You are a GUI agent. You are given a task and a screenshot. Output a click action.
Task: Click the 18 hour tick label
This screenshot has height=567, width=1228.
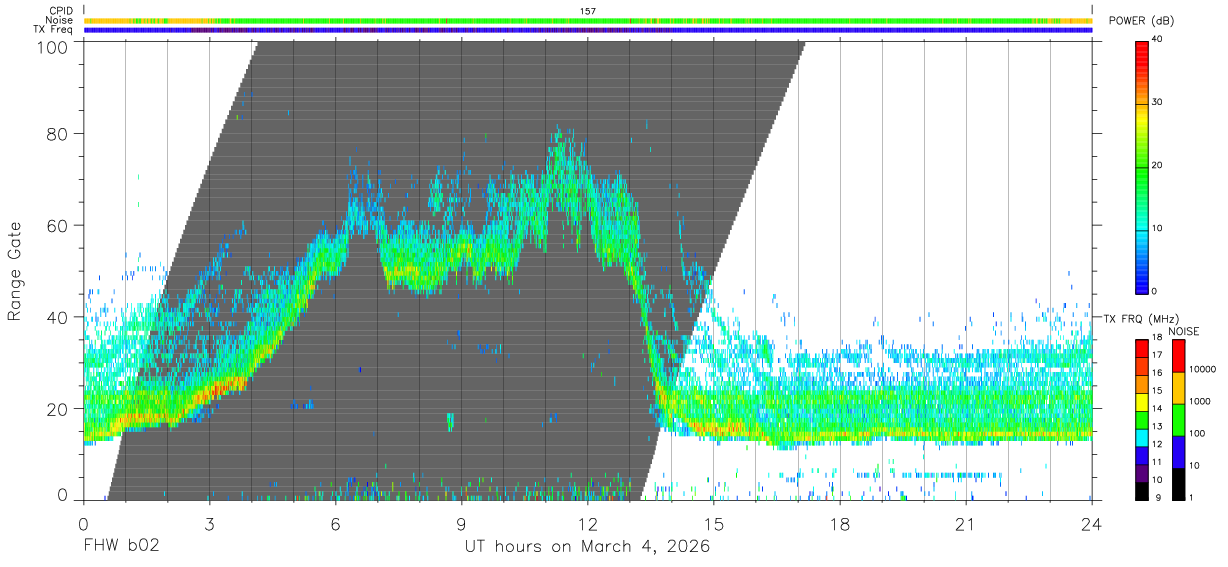[x=840, y=524]
